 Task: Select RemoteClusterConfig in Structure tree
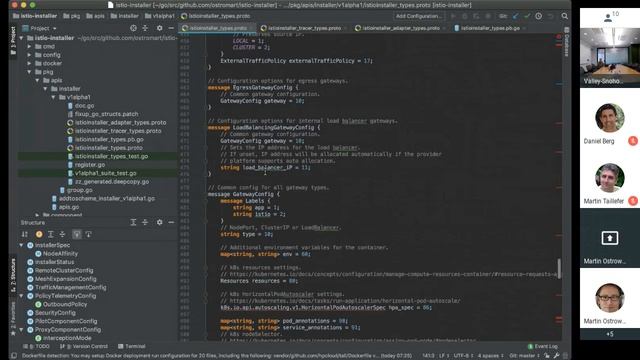(x=60, y=271)
